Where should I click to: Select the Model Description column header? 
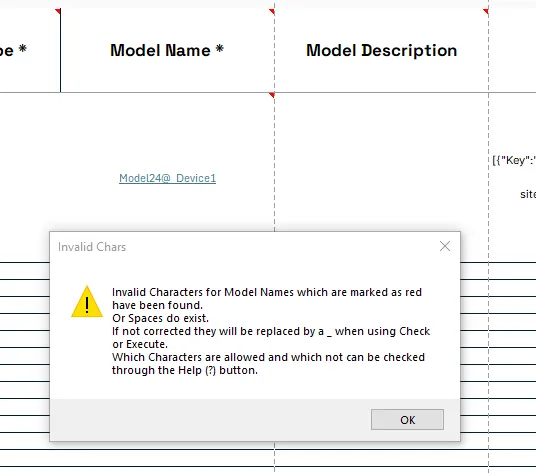(381, 50)
